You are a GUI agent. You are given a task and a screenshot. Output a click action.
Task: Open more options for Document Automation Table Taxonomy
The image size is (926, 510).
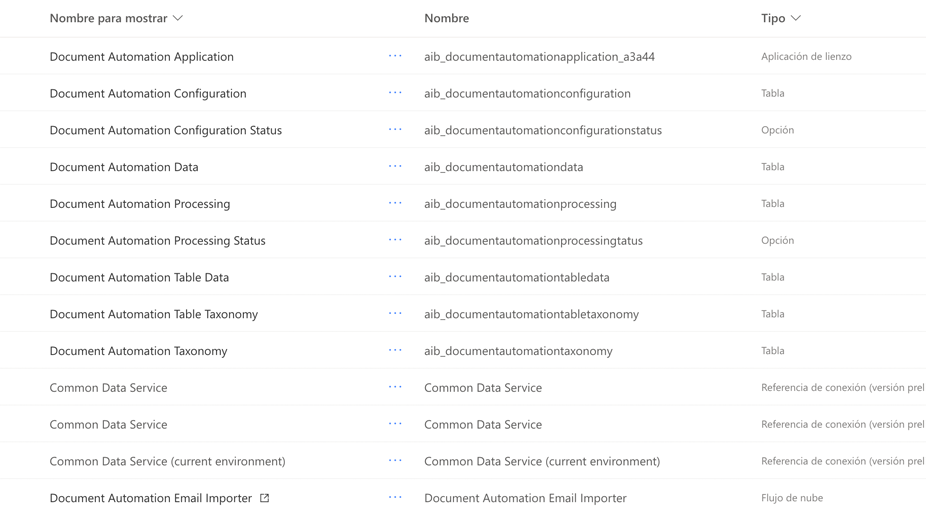pos(395,313)
